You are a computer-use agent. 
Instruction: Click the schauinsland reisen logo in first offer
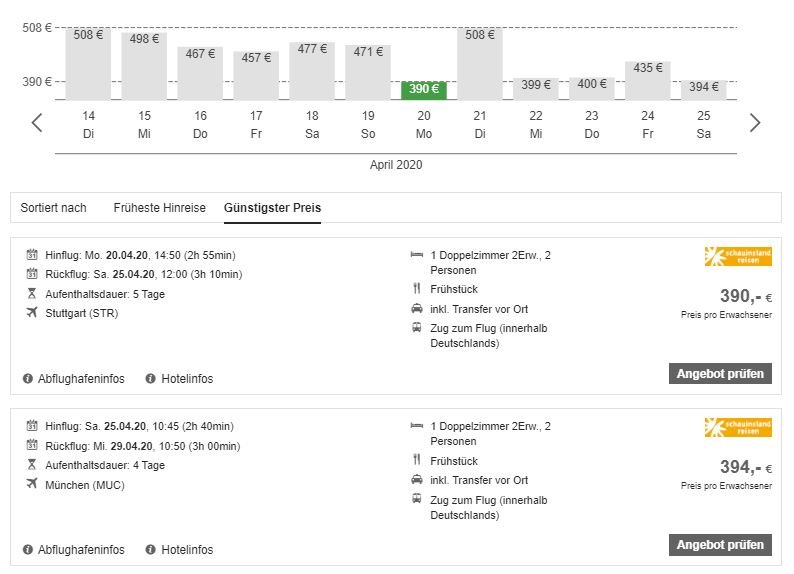(738, 256)
